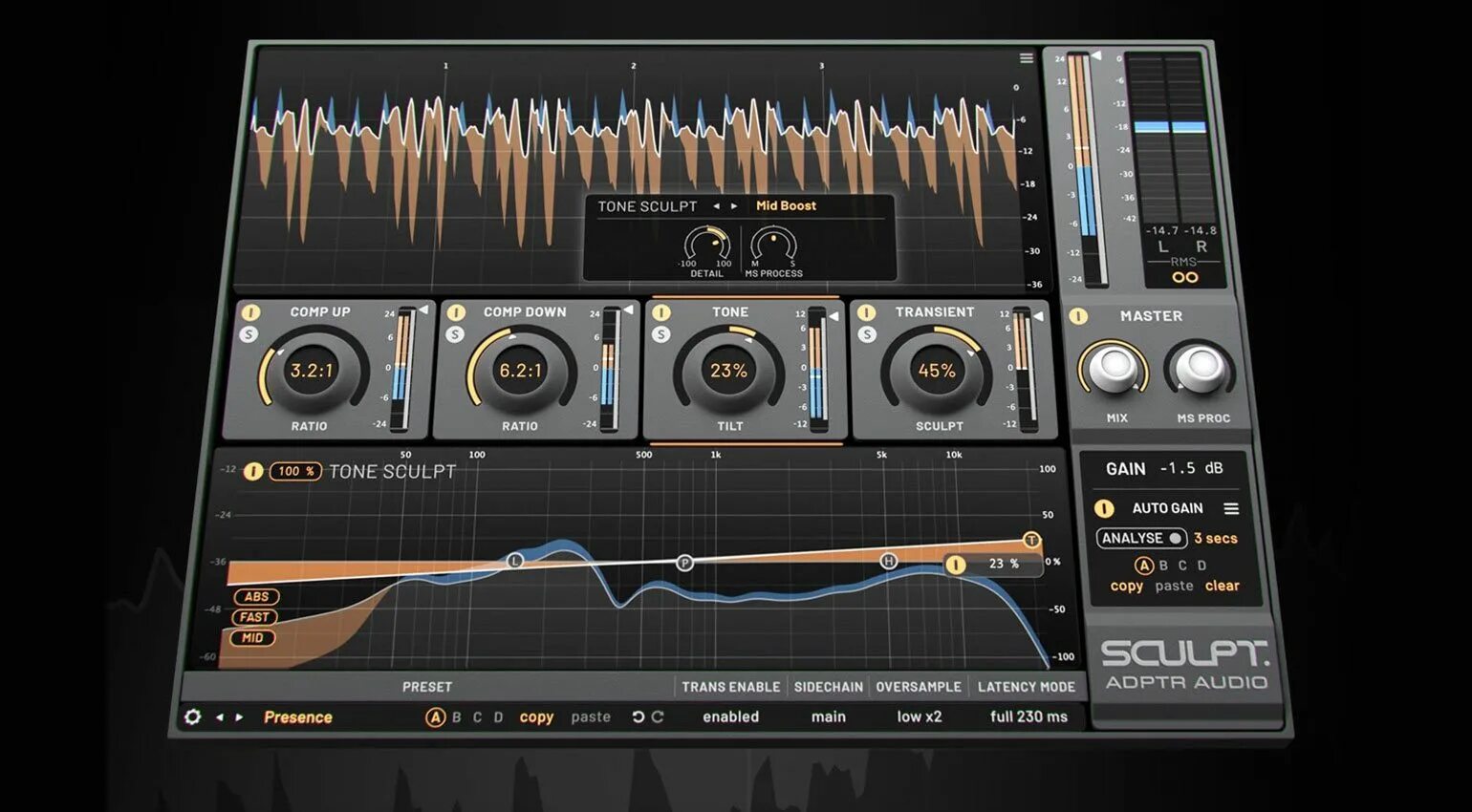Change Trans Enable value enabled
The width and height of the screenshot is (1472, 812).
coord(730,716)
